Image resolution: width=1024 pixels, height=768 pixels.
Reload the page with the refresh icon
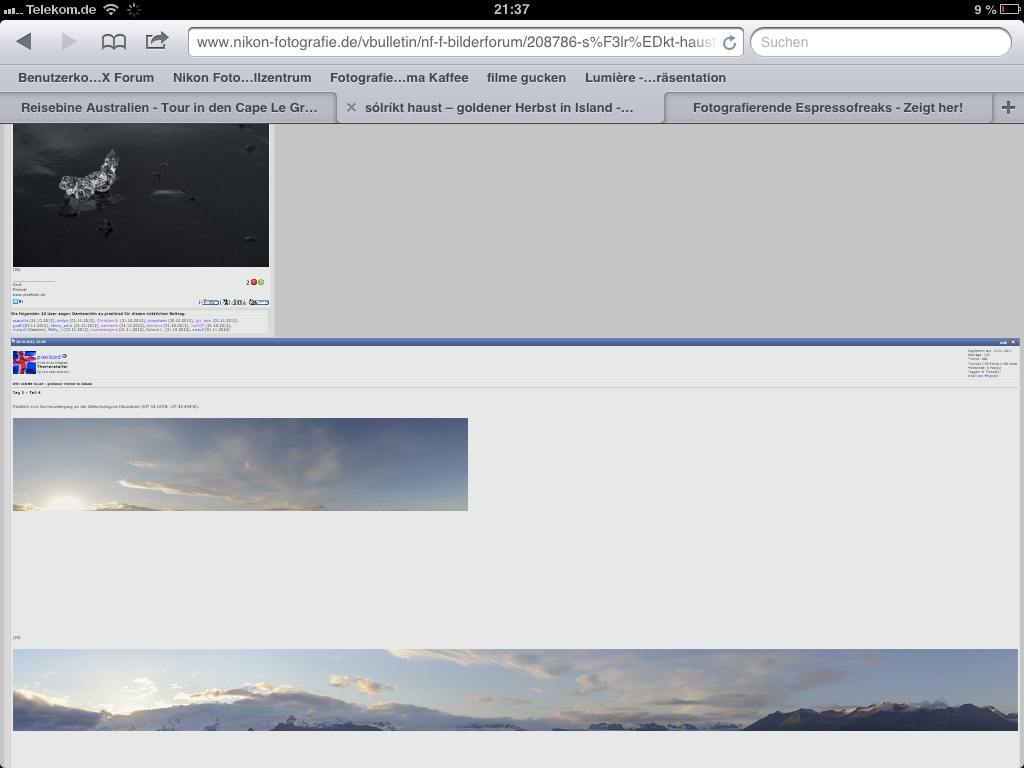coord(729,42)
